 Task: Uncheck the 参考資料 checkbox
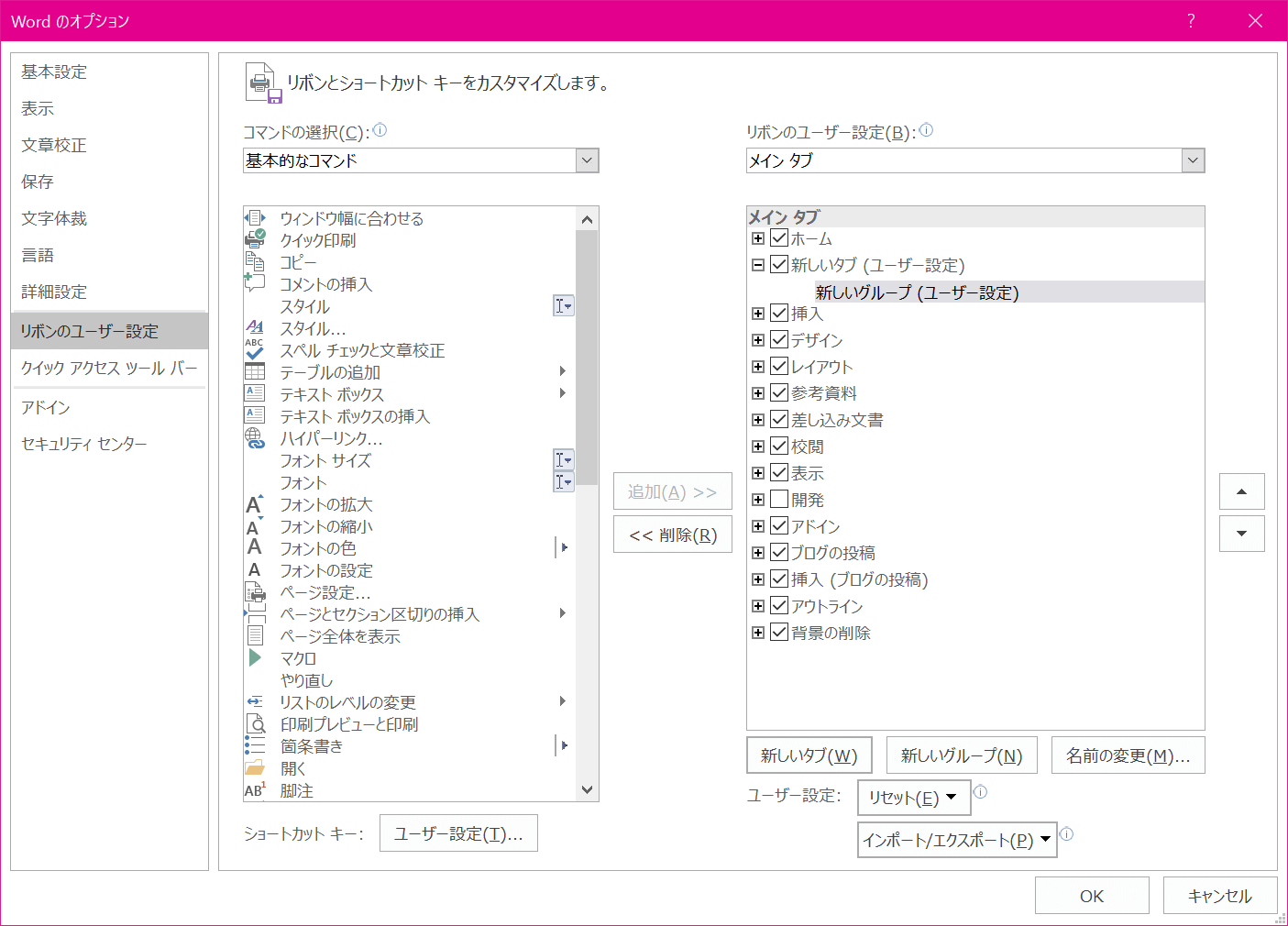point(779,392)
